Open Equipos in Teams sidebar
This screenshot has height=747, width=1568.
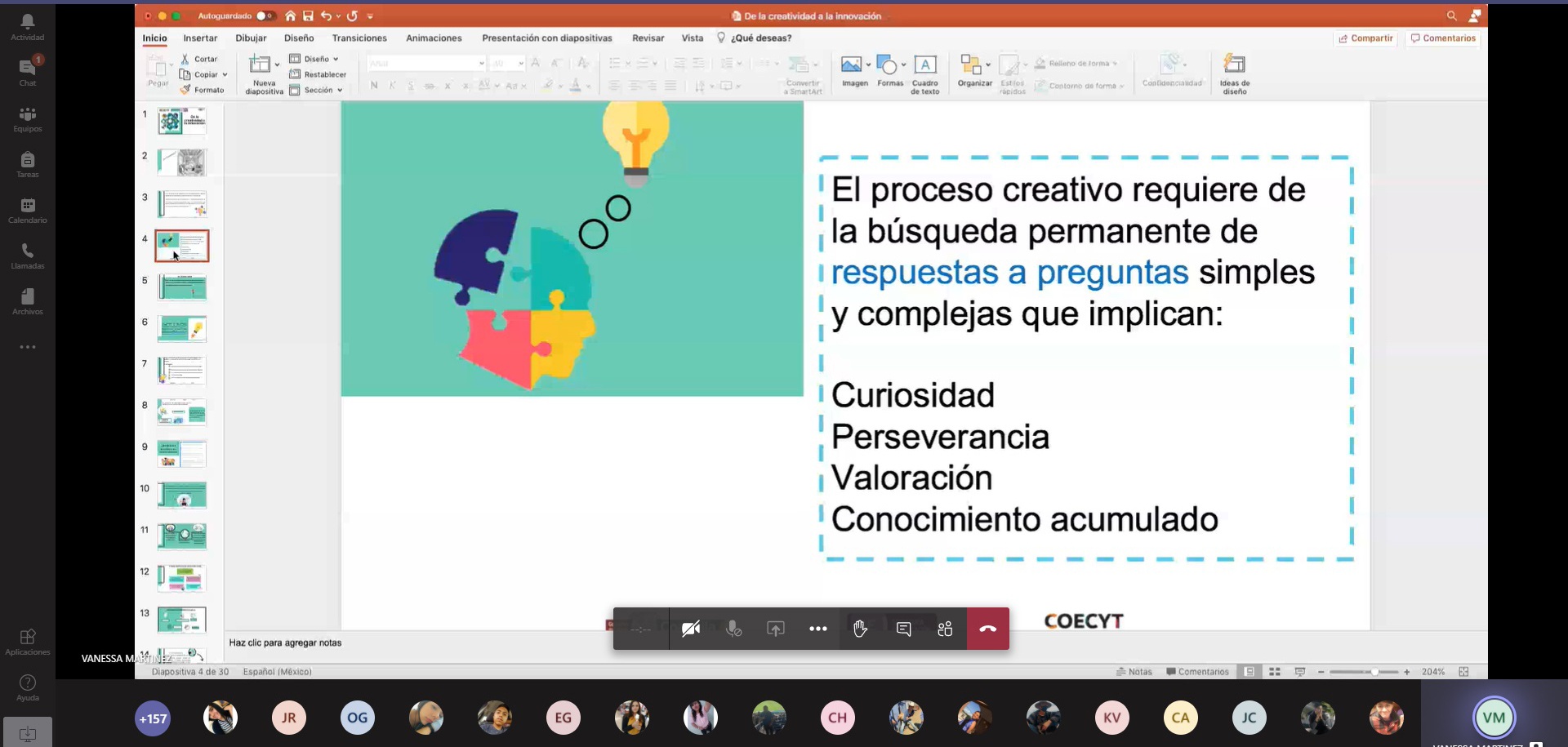coord(27,119)
